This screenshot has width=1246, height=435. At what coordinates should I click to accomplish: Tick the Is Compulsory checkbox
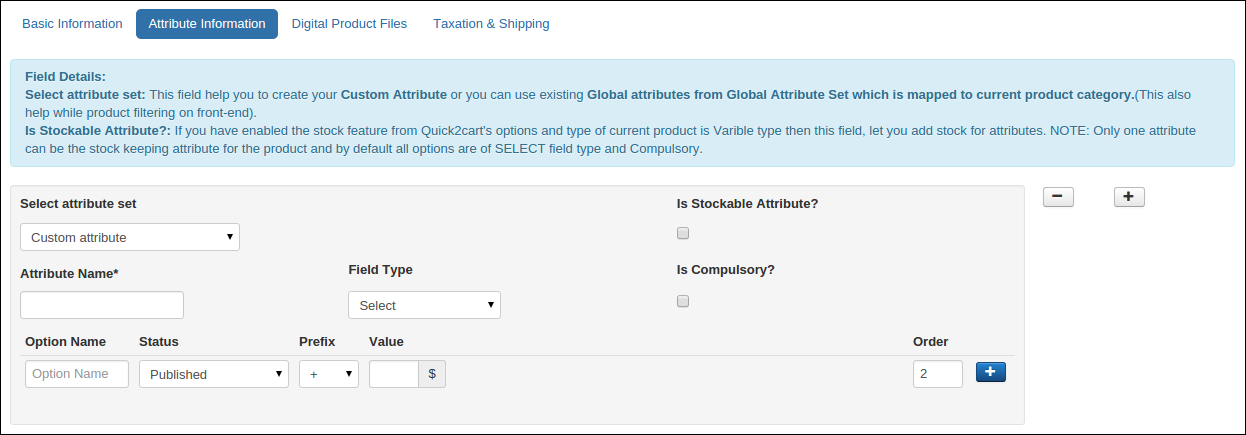pyautogui.click(x=683, y=301)
